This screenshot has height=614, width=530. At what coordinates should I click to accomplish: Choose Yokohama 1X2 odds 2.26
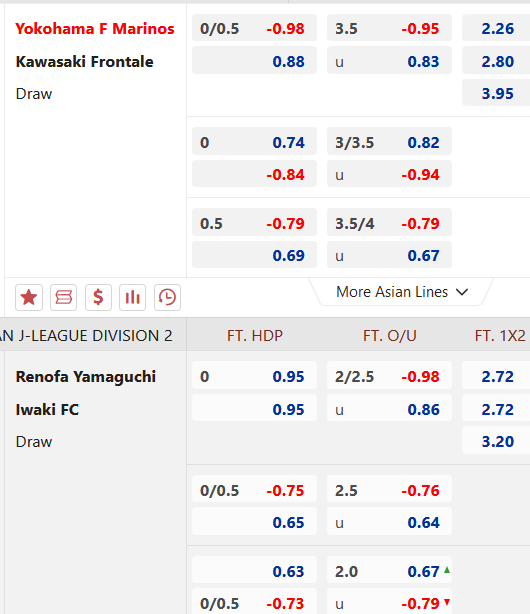pyautogui.click(x=497, y=28)
